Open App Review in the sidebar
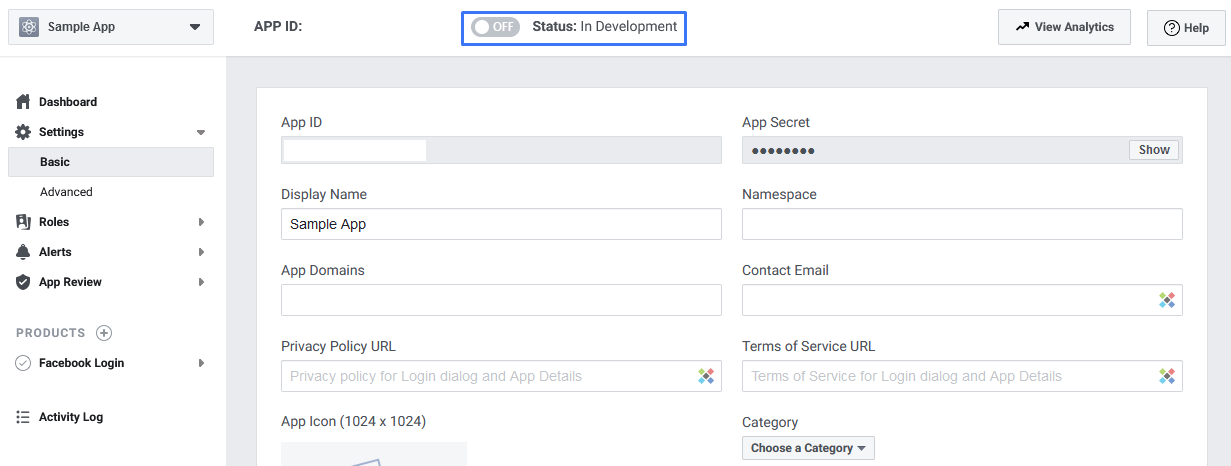Viewport: 1231px width, 466px height. pyautogui.click(x=70, y=282)
